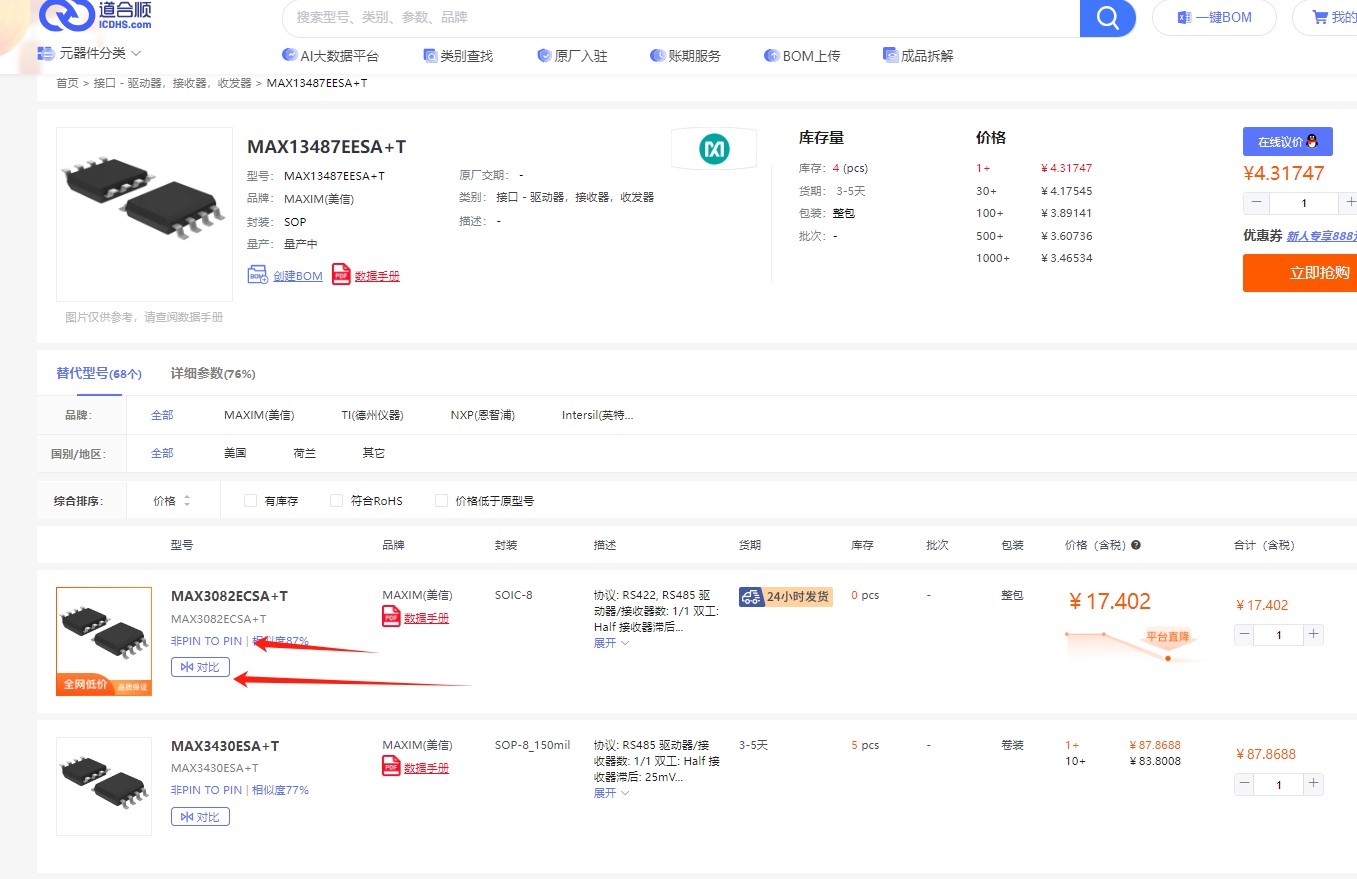Image resolution: width=1357 pixels, height=879 pixels.
Task: Click the 原厂入驻 shield icon
Action: click(544, 55)
